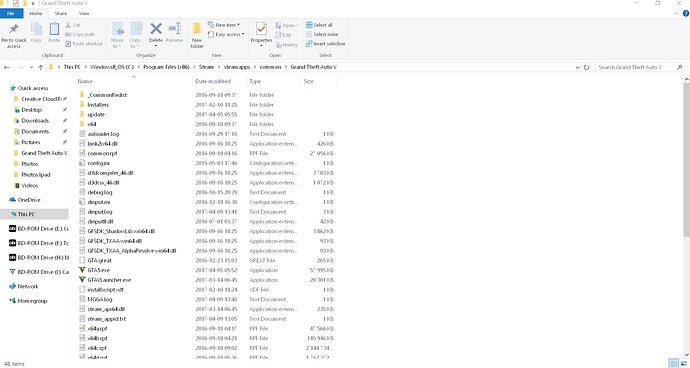Open the Move to dropdown

tap(117, 35)
